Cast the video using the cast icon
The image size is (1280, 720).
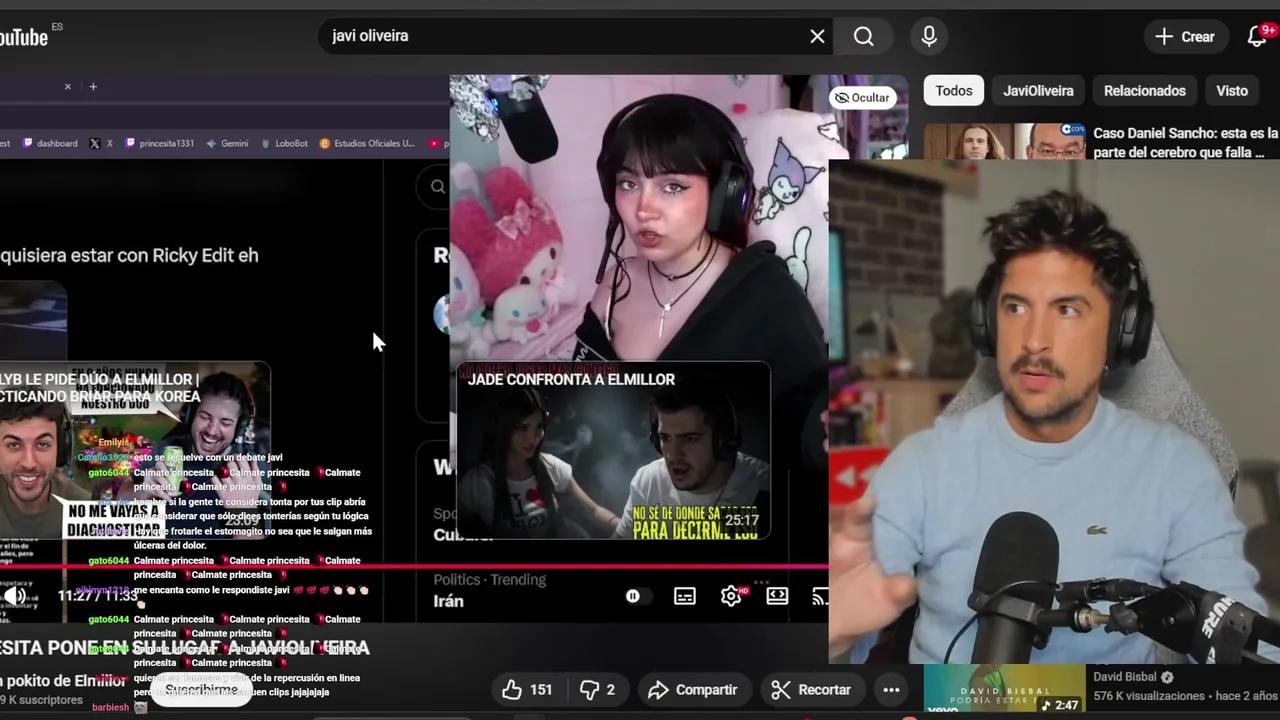820,595
